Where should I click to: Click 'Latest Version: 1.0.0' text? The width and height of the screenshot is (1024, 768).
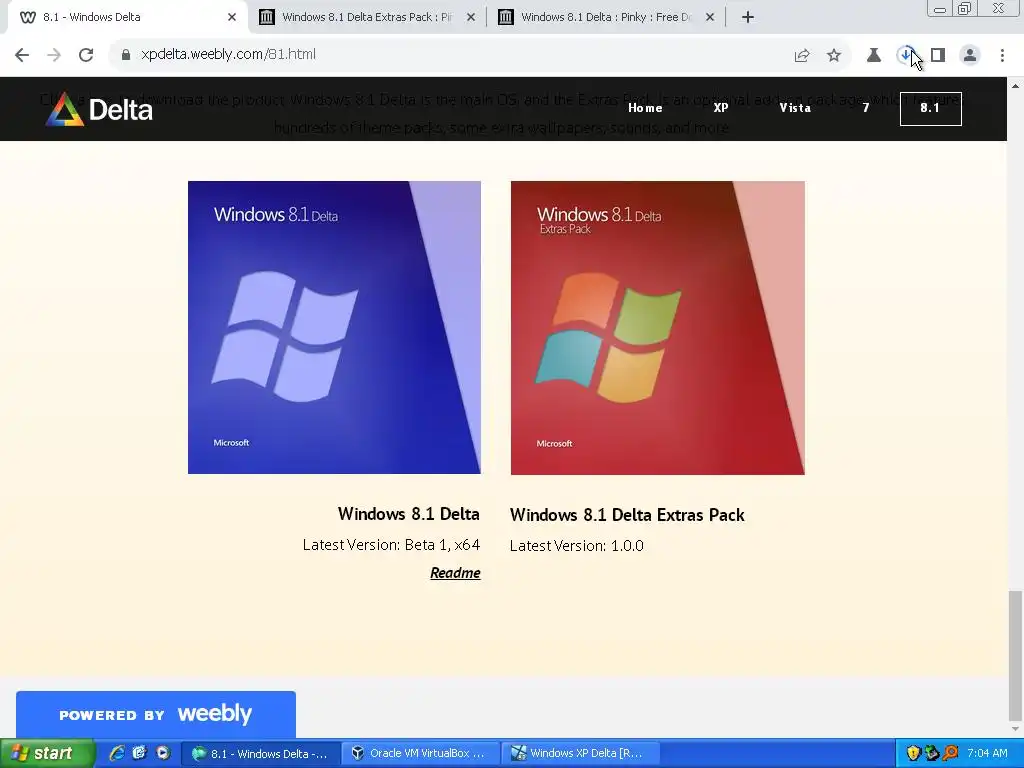click(x=577, y=546)
